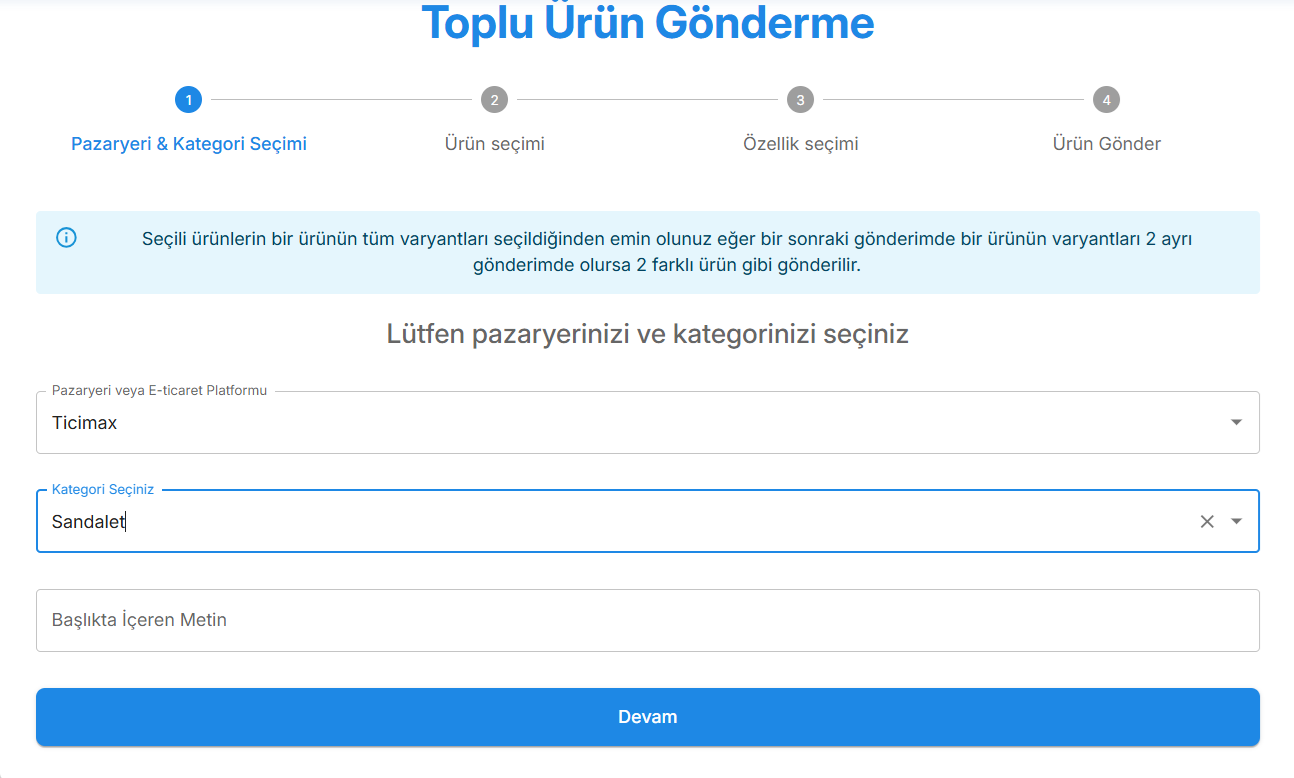Click the Özellik seçimi step label
1294x778 pixels.
pos(800,143)
